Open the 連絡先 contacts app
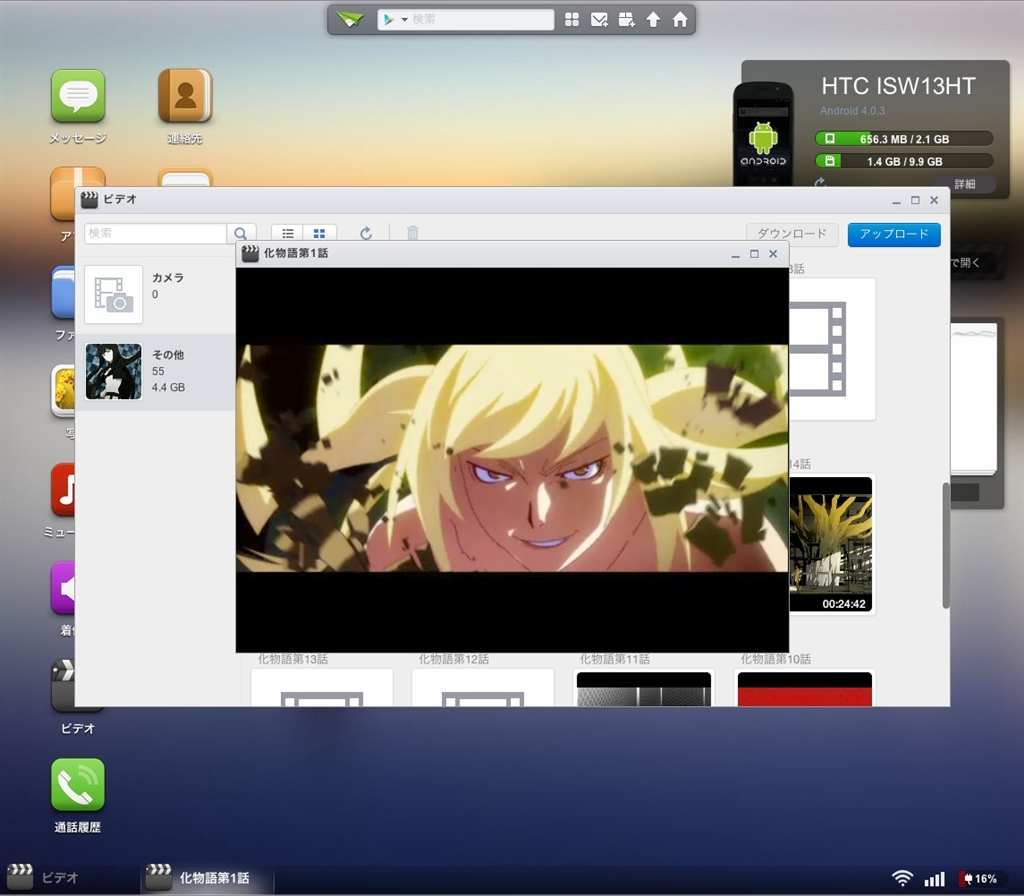Viewport: 1024px width, 896px height. [x=185, y=96]
